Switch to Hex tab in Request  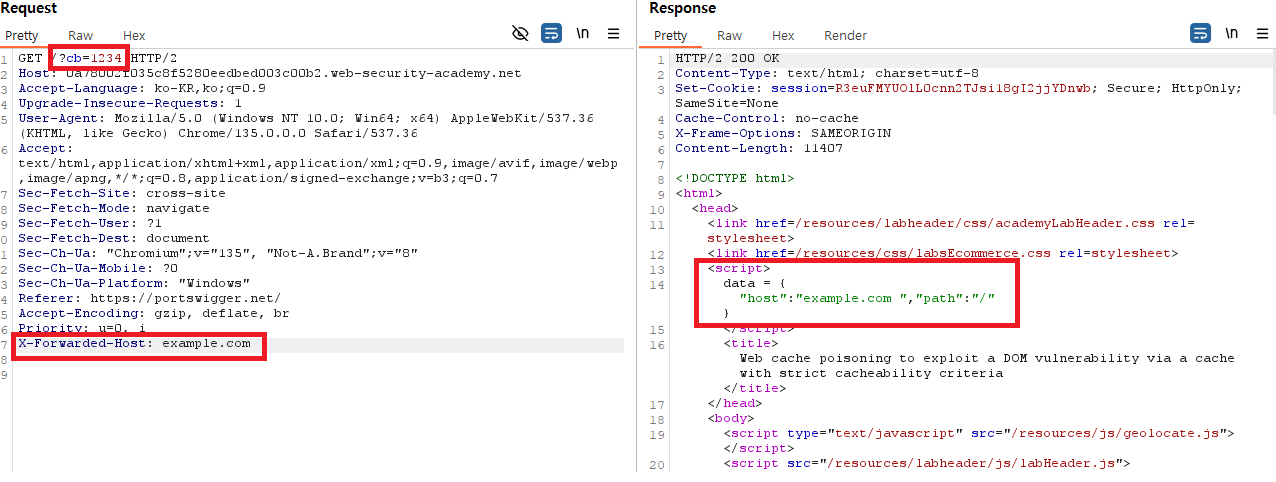(134, 36)
